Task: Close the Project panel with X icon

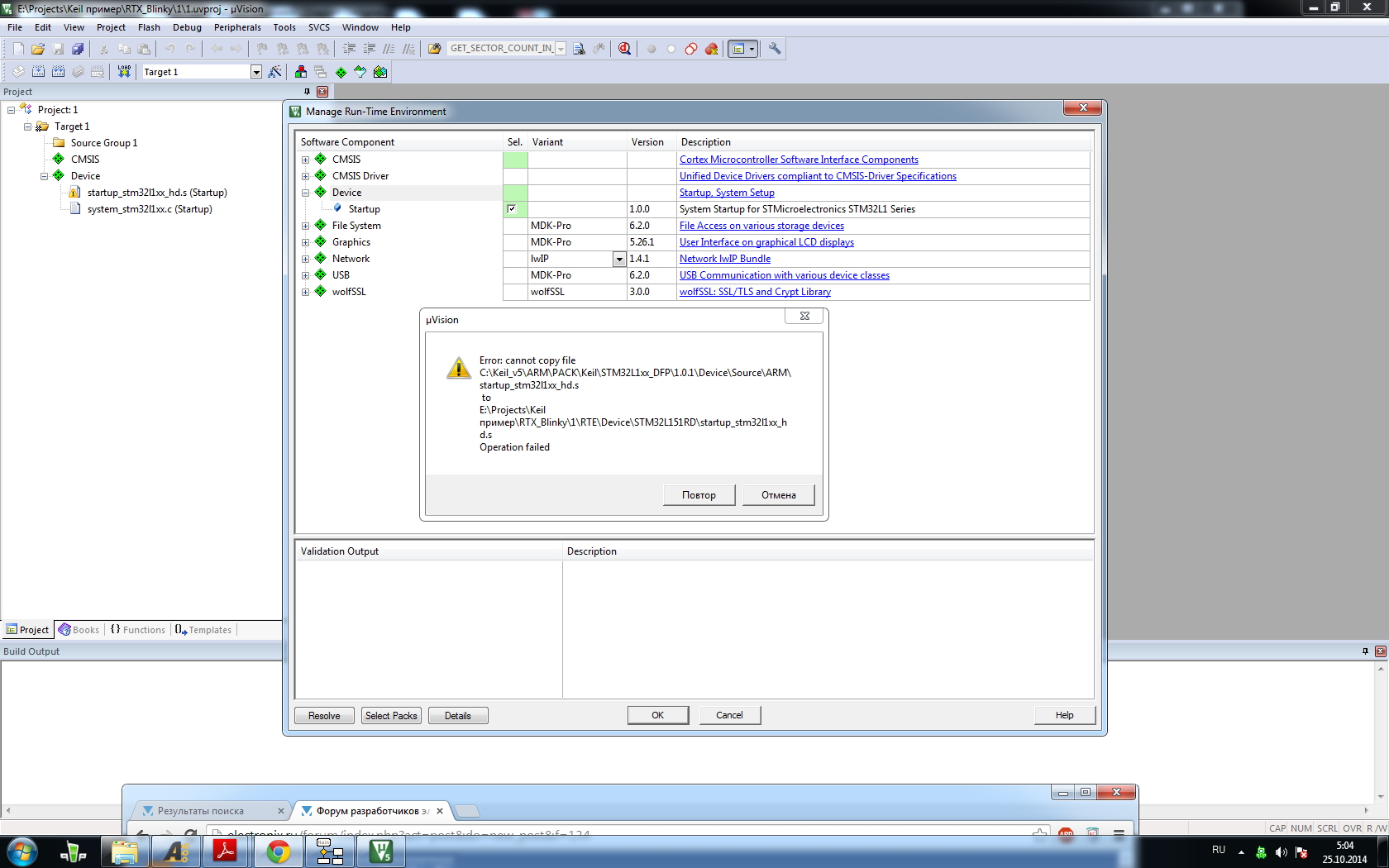Action: [x=322, y=92]
